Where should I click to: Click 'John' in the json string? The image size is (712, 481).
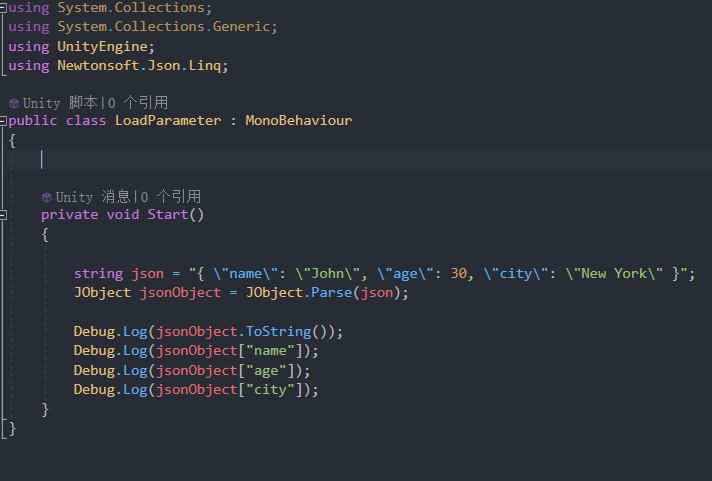coord(327,273)
